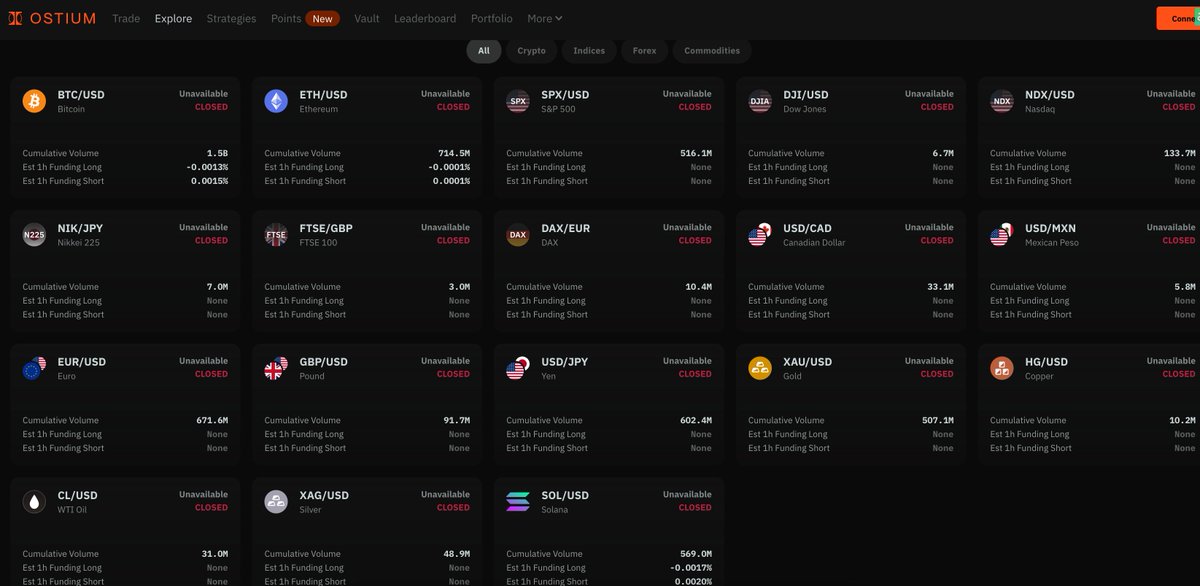1200x586 pixels.
Task: Open the Leaderboard page
Action: pos(425,18)
